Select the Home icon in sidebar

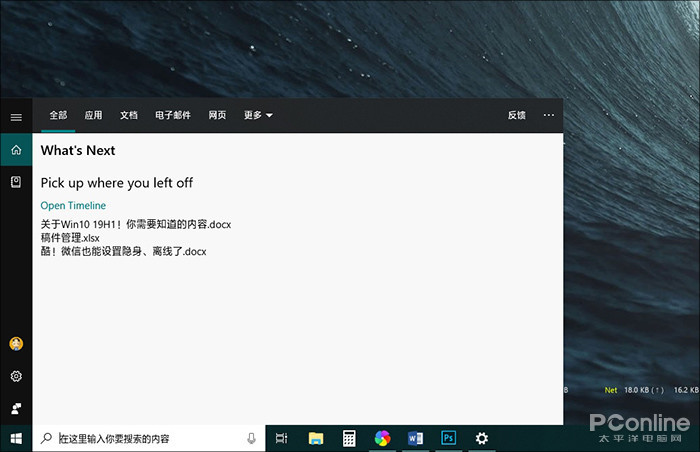16,150
